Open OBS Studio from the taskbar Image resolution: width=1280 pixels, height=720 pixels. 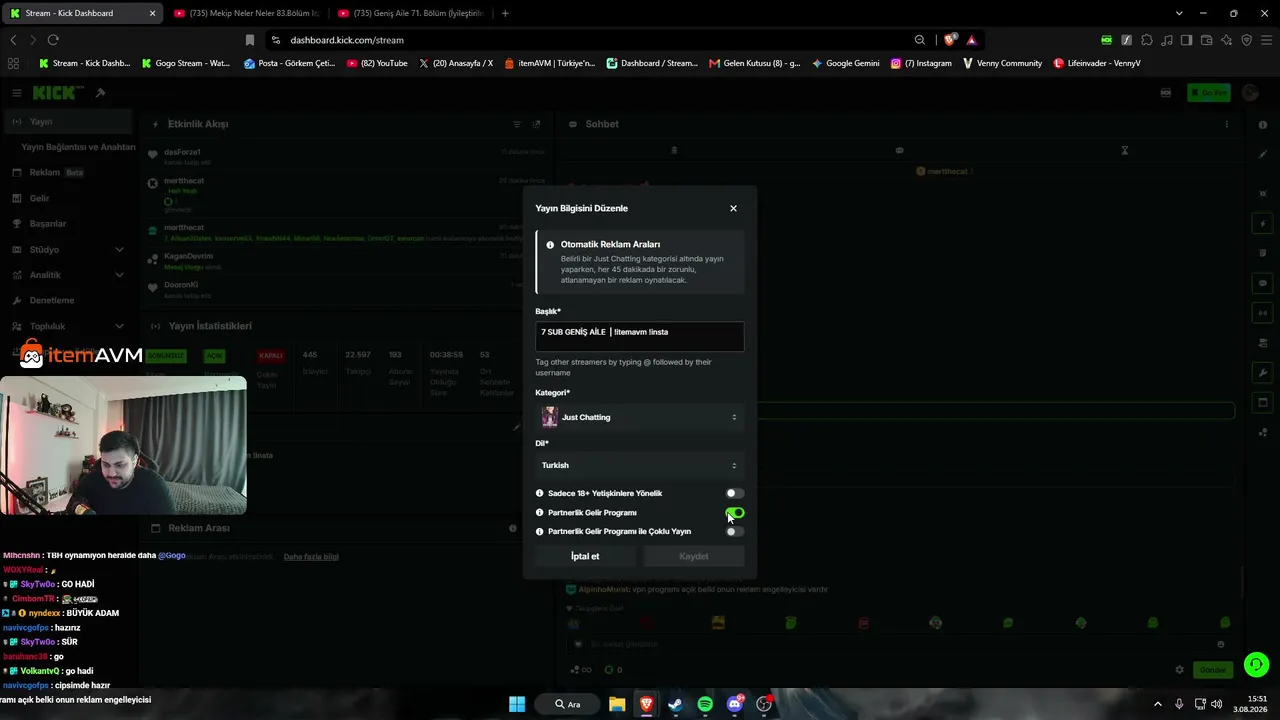[x=764, y=704]
